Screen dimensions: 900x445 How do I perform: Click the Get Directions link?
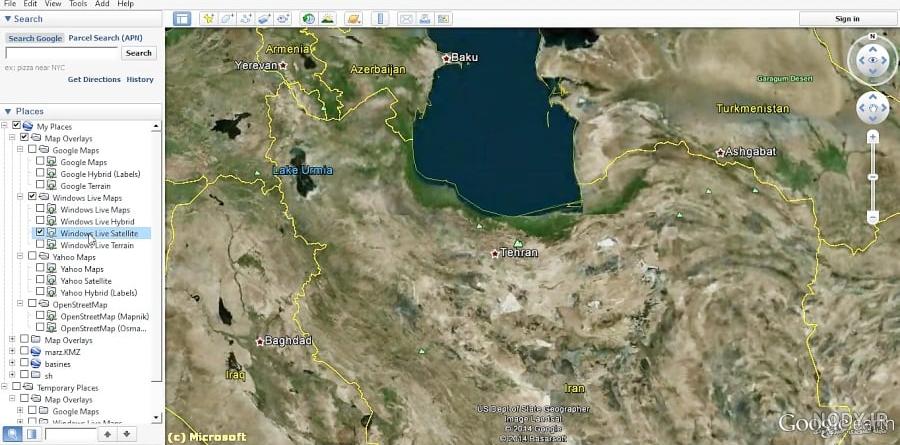tap(94, 79)
